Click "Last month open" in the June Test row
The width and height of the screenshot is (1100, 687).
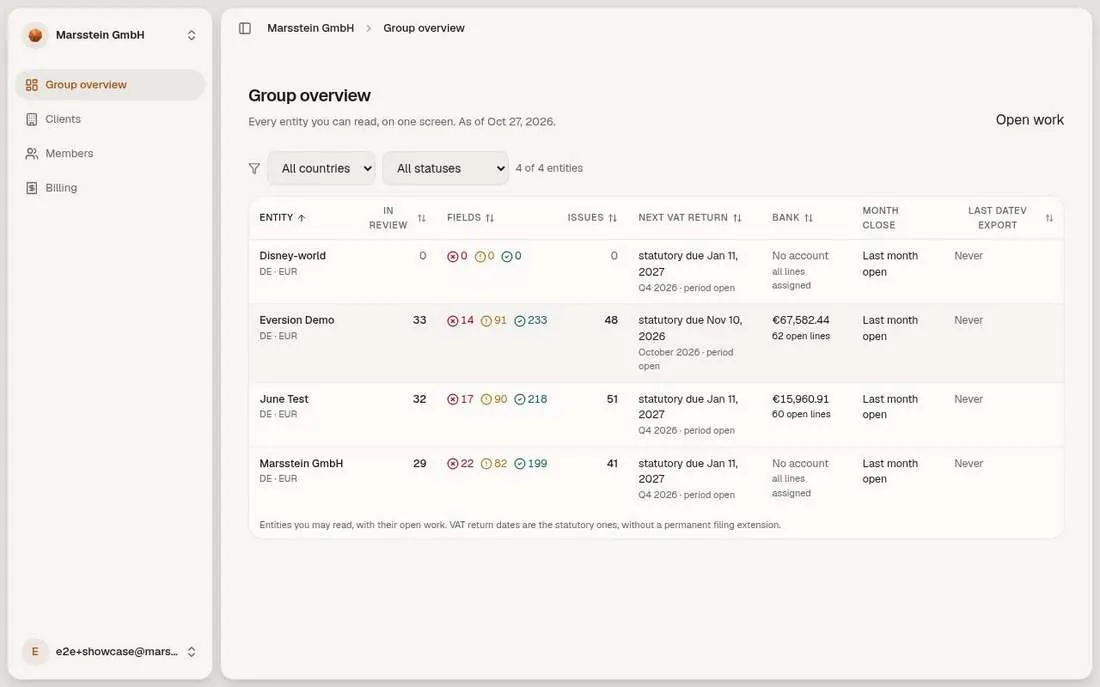(890, 407)
